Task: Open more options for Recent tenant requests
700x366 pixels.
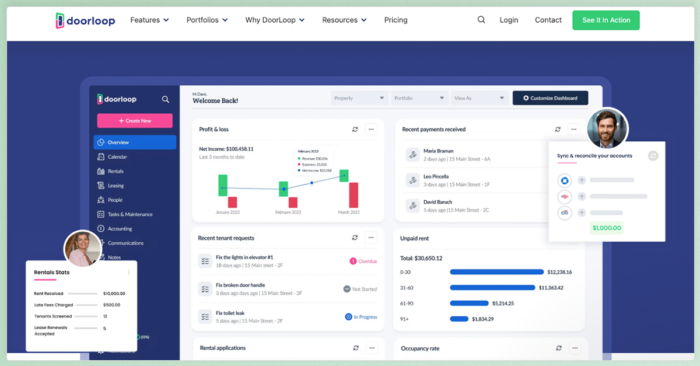Action: point(371,238)
